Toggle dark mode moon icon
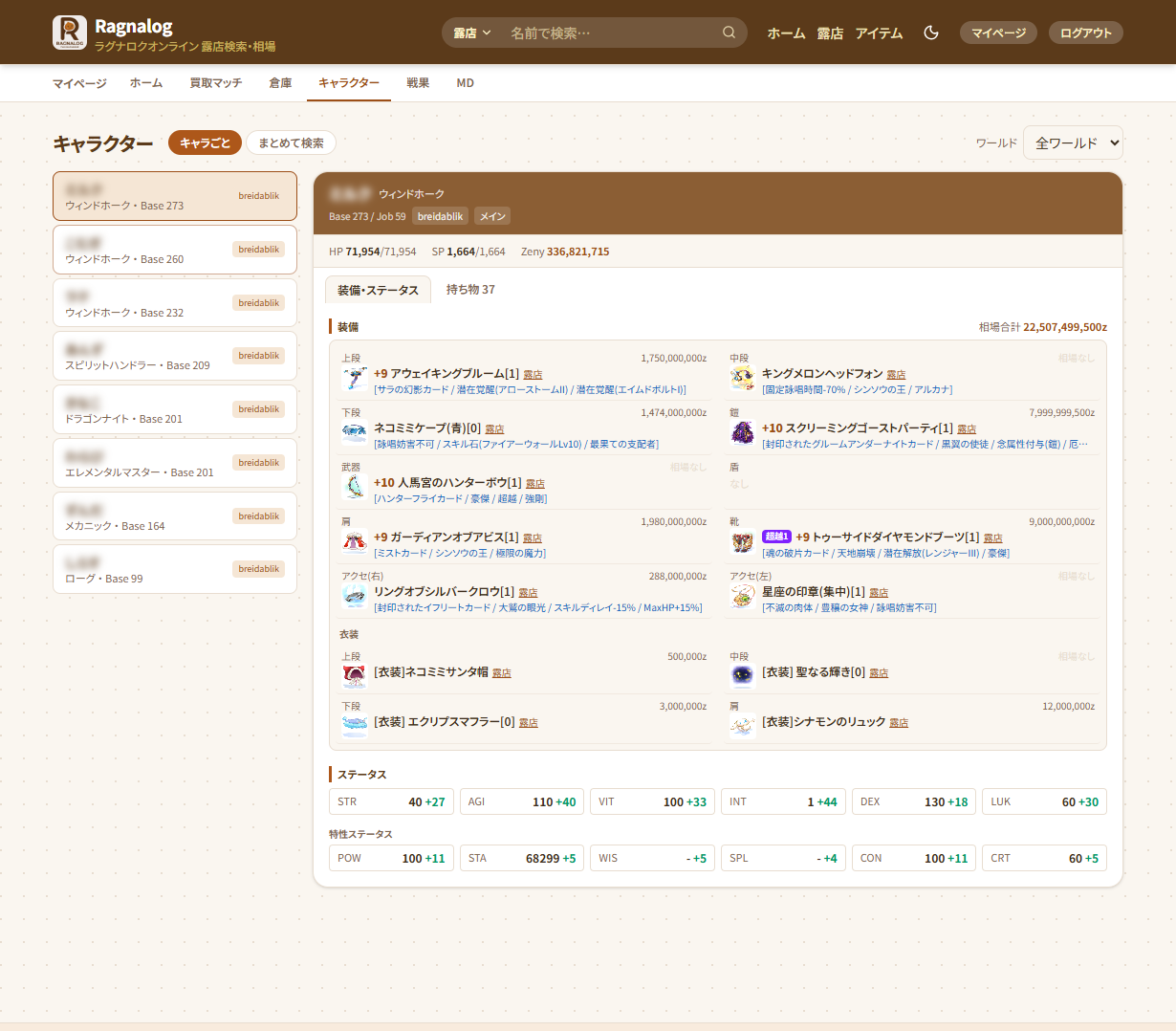 coord(931,33)
